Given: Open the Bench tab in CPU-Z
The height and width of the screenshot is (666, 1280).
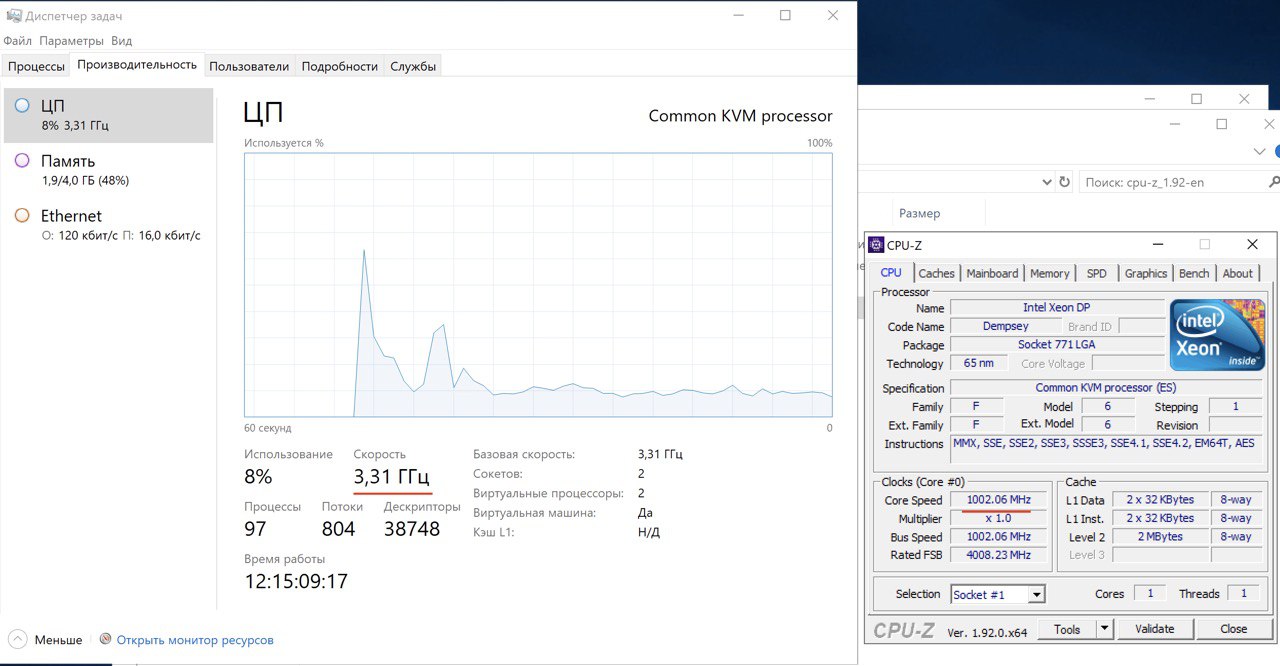Looking at the screenshot, I should (x=1194, y=273).
